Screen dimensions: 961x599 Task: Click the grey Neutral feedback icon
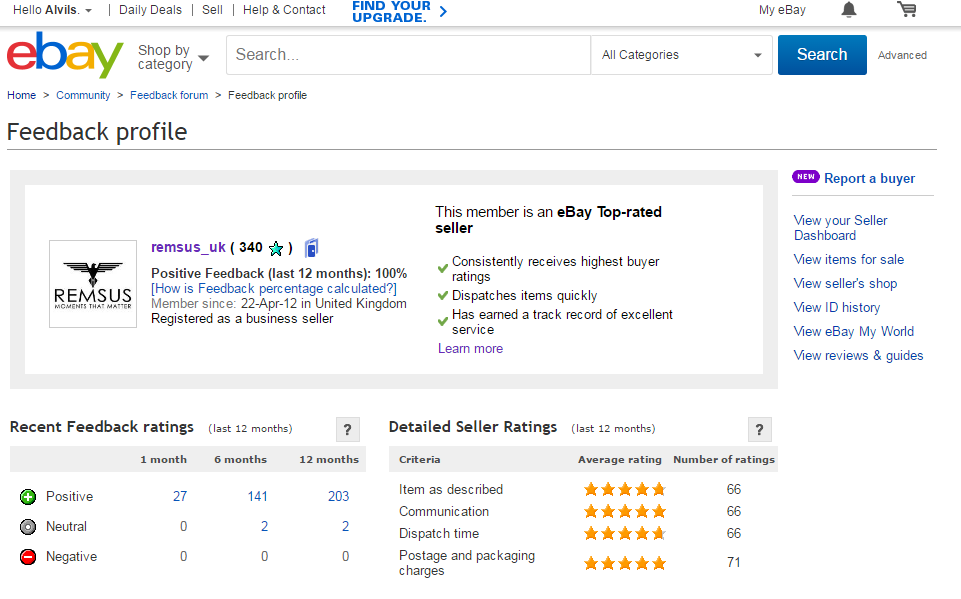click(x=28, y=527)
